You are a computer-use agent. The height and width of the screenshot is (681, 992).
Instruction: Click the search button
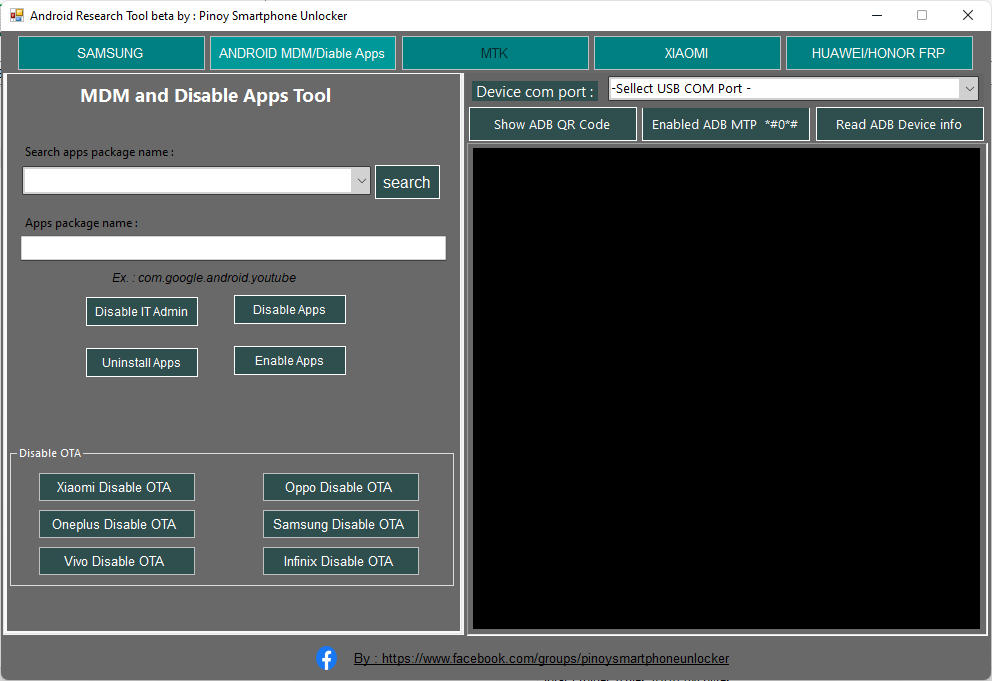pyautogui.click(x=407, y=181)
